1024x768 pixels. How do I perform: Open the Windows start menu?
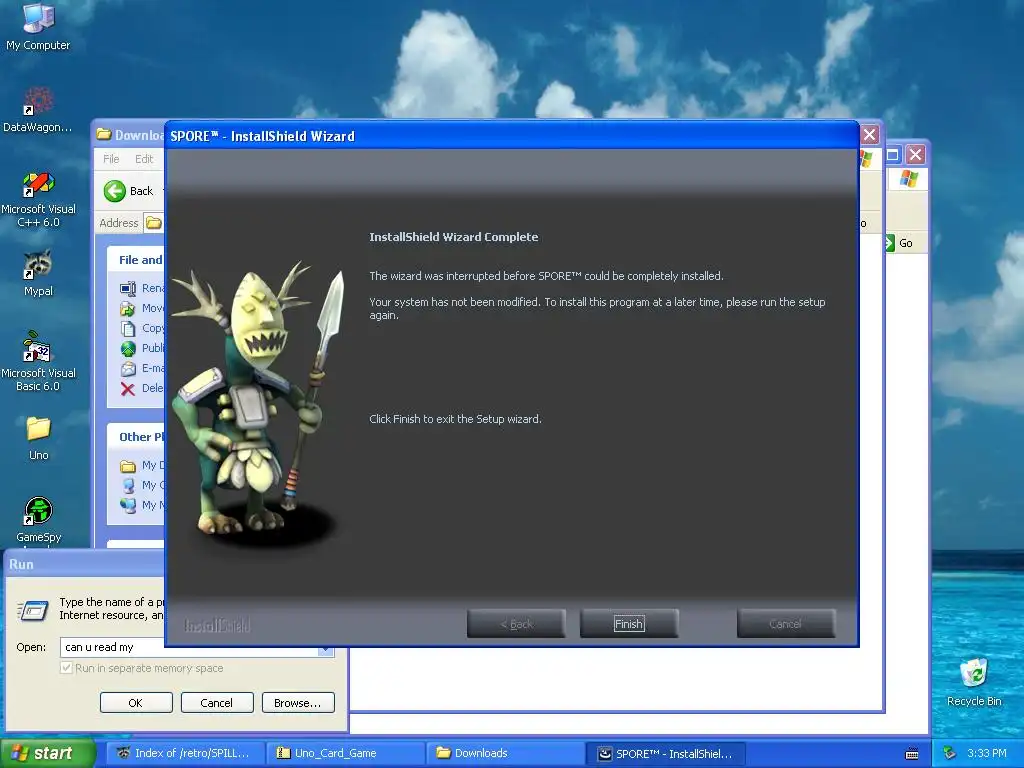click(x=47, y=753)
